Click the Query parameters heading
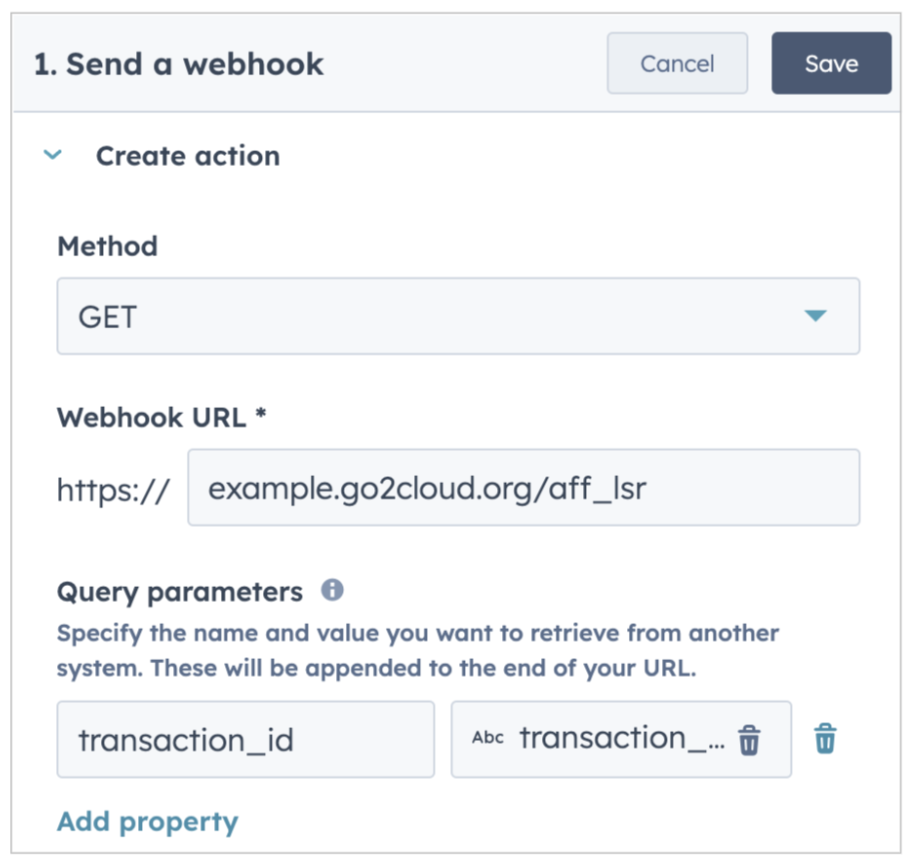Screen dimensions: 910x864 180,592
